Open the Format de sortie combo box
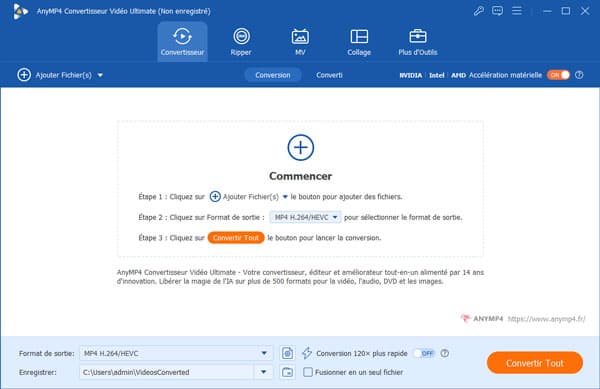The image size is (600, 389). click(176, 353)
